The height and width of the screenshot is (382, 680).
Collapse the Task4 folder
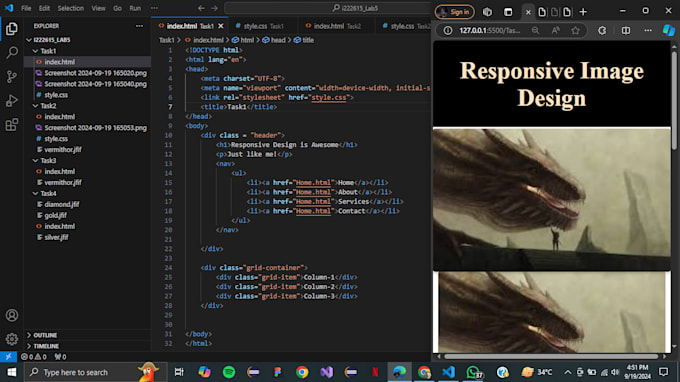(36, 193)
